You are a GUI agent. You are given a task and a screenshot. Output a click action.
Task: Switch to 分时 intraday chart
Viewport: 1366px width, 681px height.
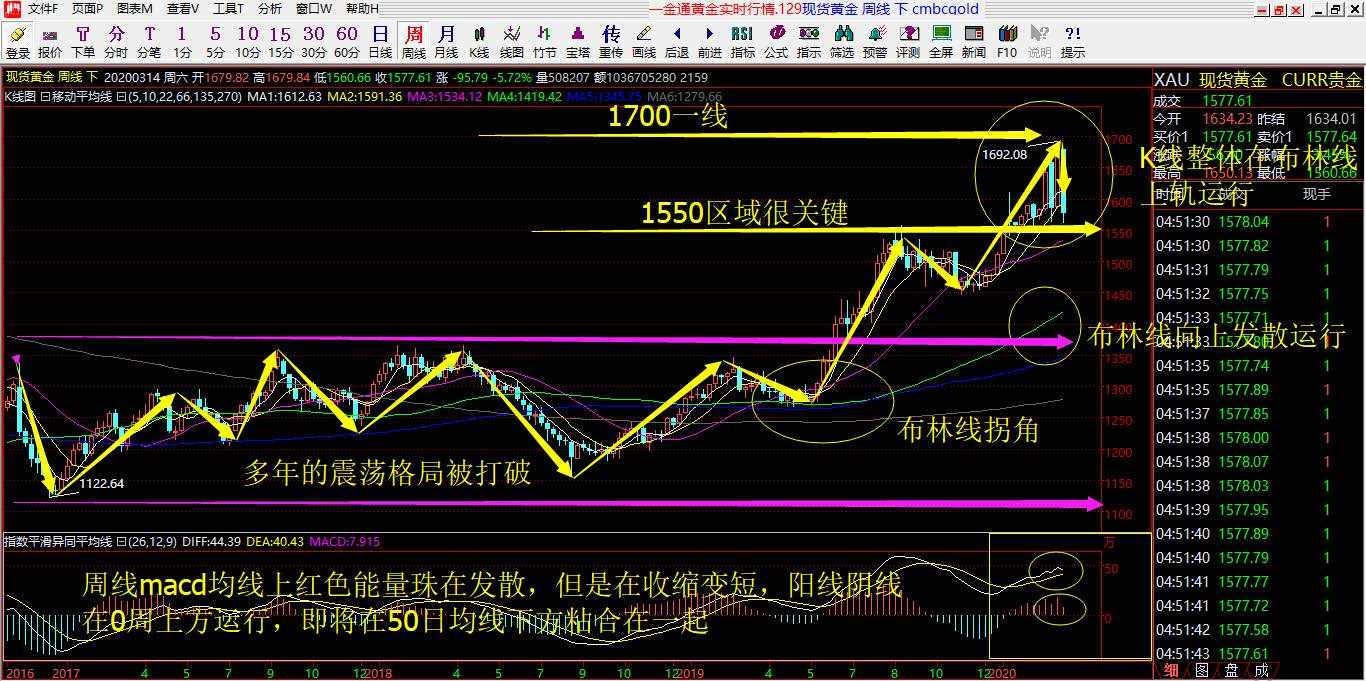[x=116, y=42]
